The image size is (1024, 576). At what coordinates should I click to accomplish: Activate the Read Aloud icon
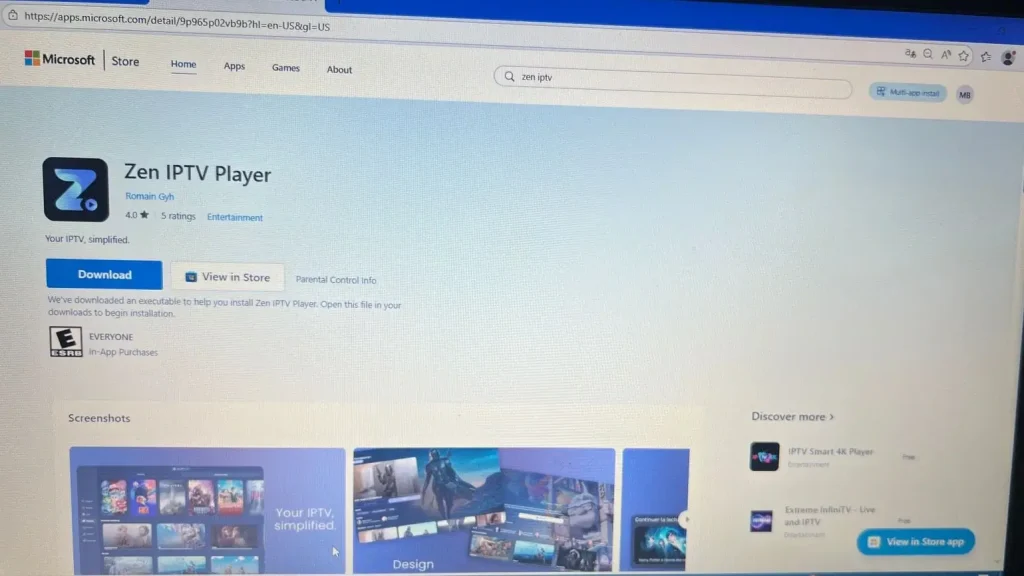[946, 55]
